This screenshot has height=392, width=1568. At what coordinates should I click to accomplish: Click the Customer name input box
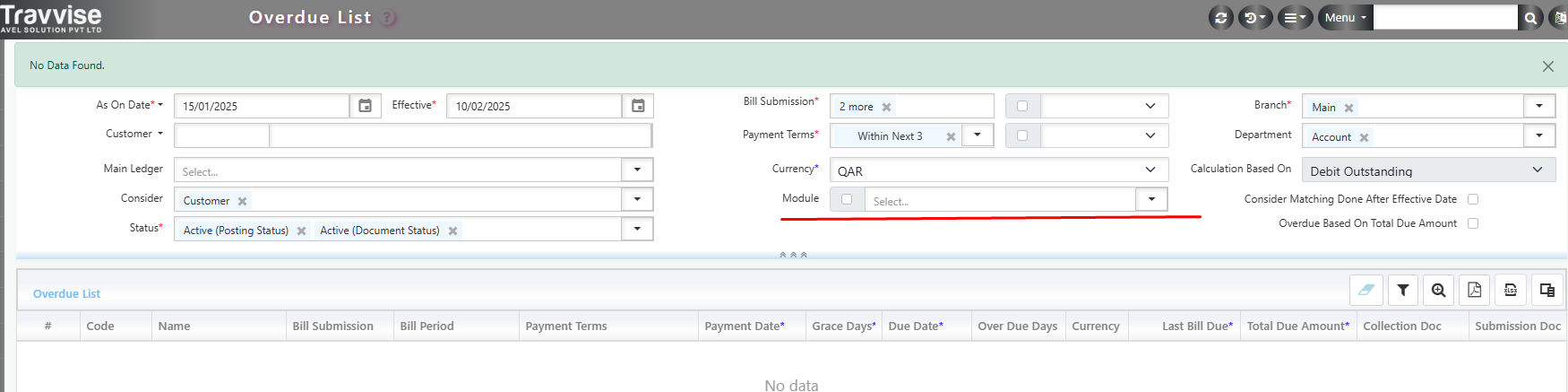(x=461, y=135)
